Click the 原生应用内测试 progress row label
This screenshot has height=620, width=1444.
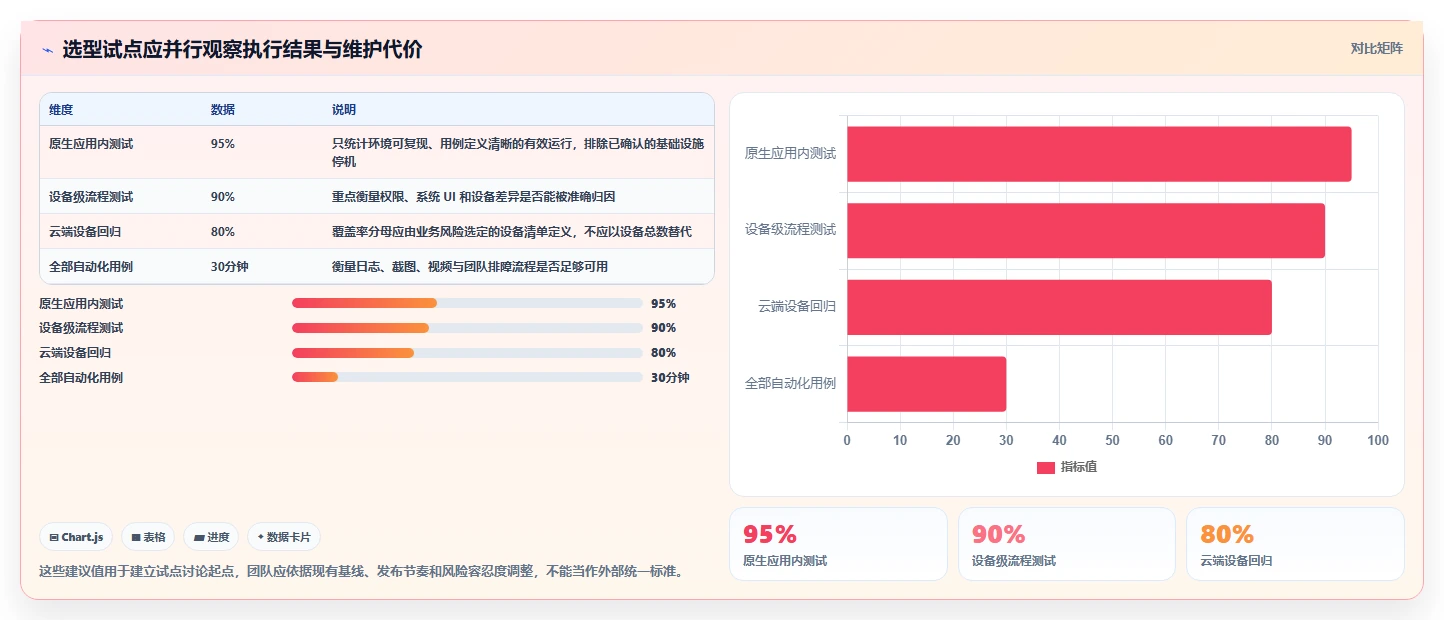pyautogui.click(x=81, y=303)
